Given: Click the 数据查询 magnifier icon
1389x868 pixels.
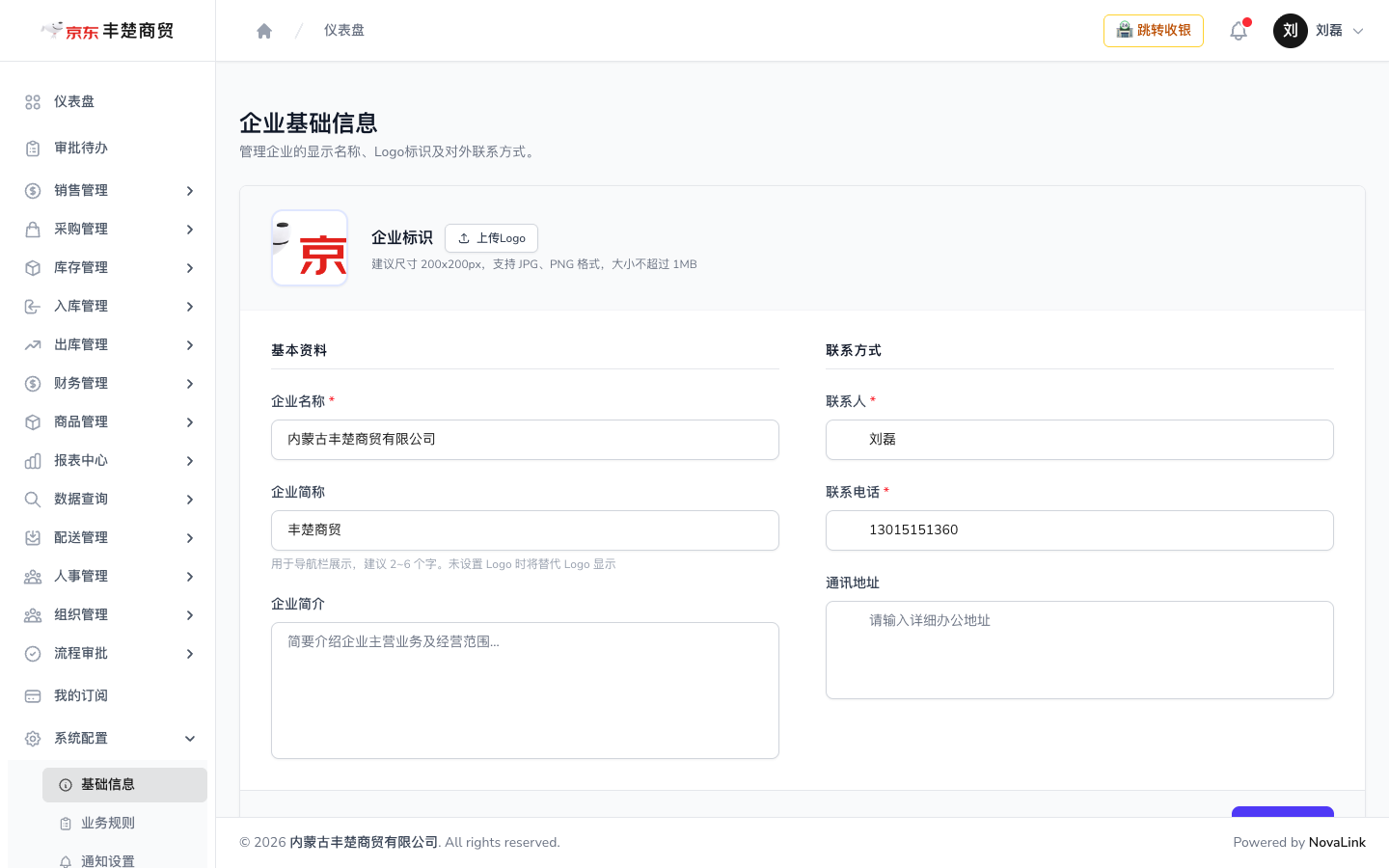Looking at the screenshot, I should point(33,500).
